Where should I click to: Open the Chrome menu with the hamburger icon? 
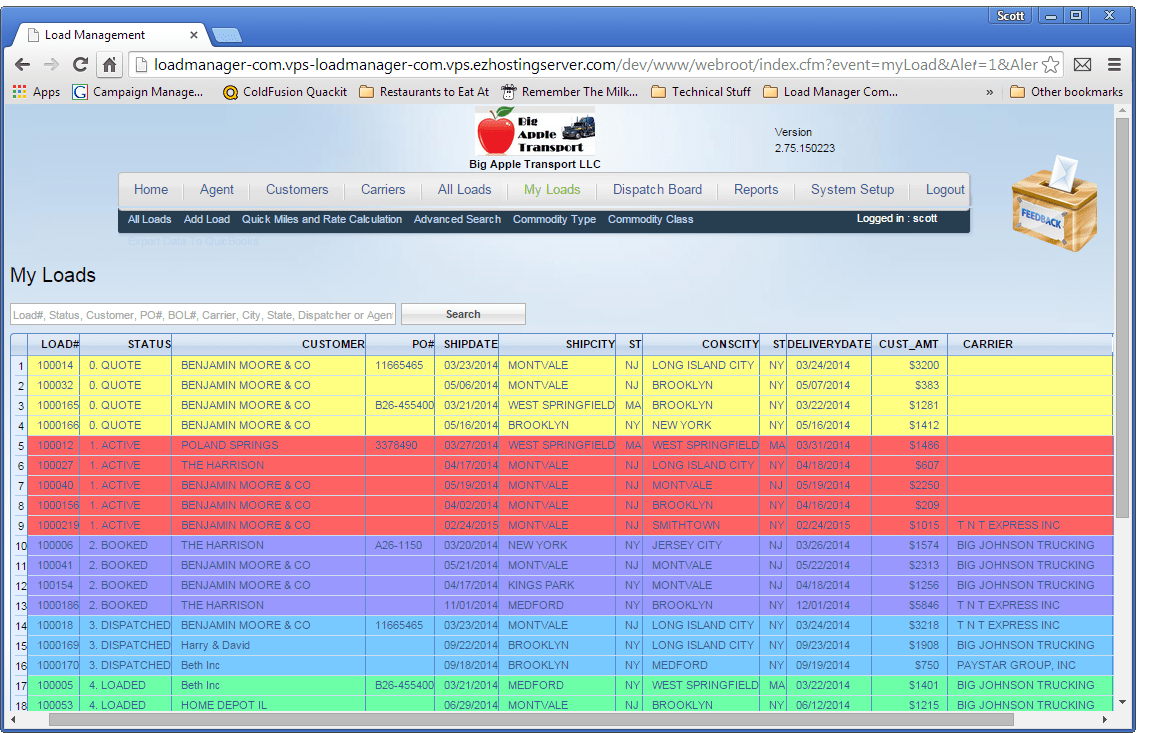[x=1114, y=62]
